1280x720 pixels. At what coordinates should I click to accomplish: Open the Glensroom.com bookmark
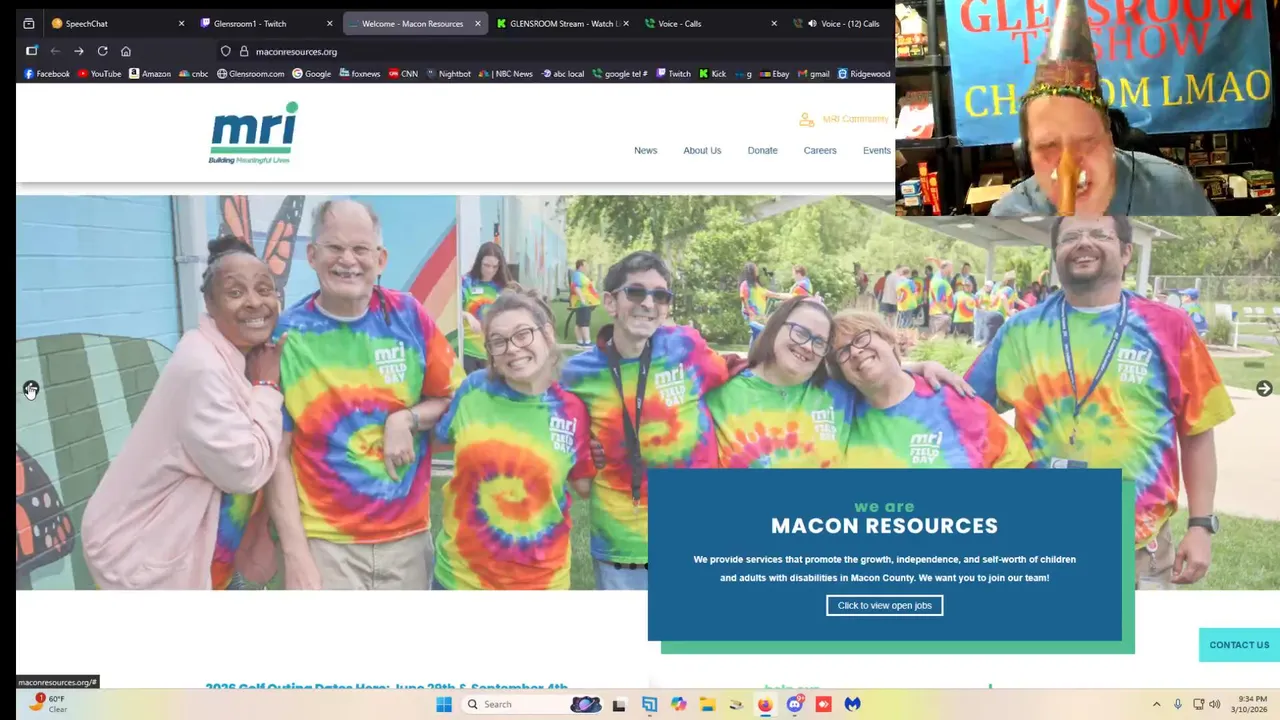(x=250, y=73)
